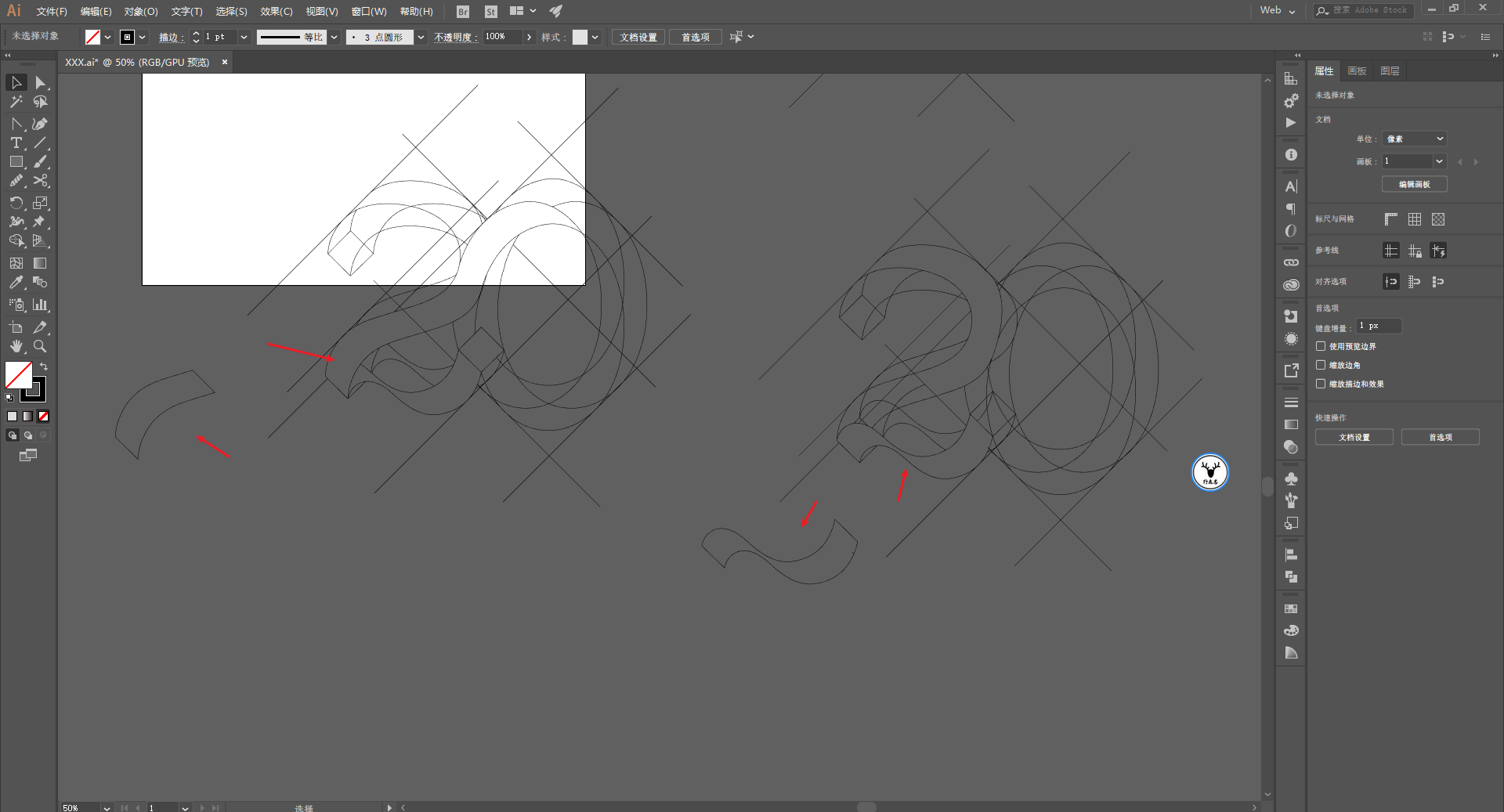
Task: Select the Type tool
Action: (16, 143)
